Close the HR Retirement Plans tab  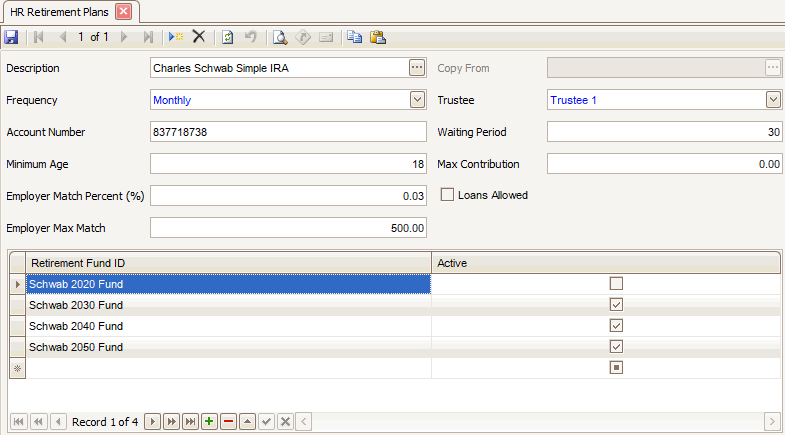[x=123, y=12]
